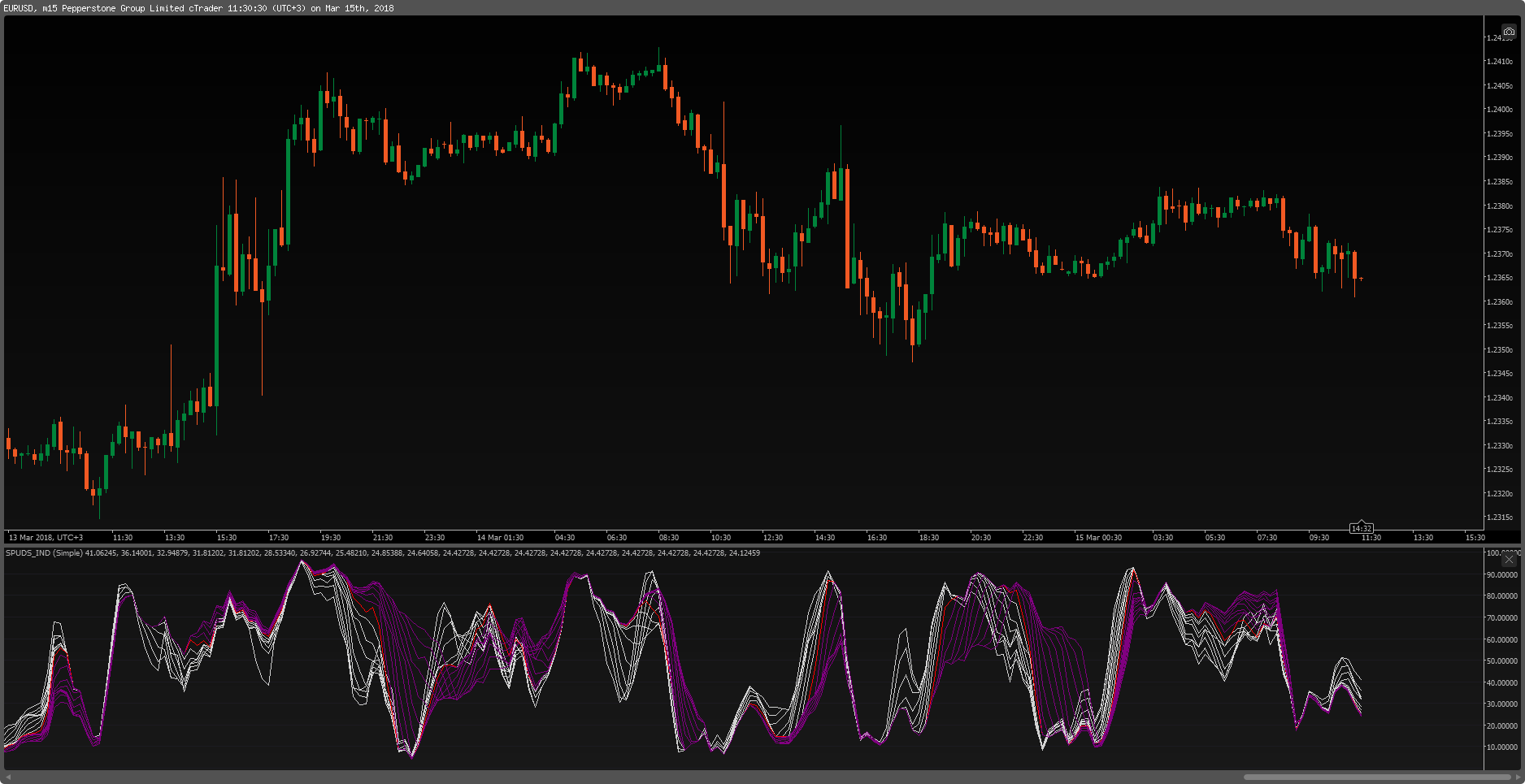This screenshot has width=1525, height=784.
Task: Click the 70.00000 indicator scale value
Action: click(x=1501, y=618)
